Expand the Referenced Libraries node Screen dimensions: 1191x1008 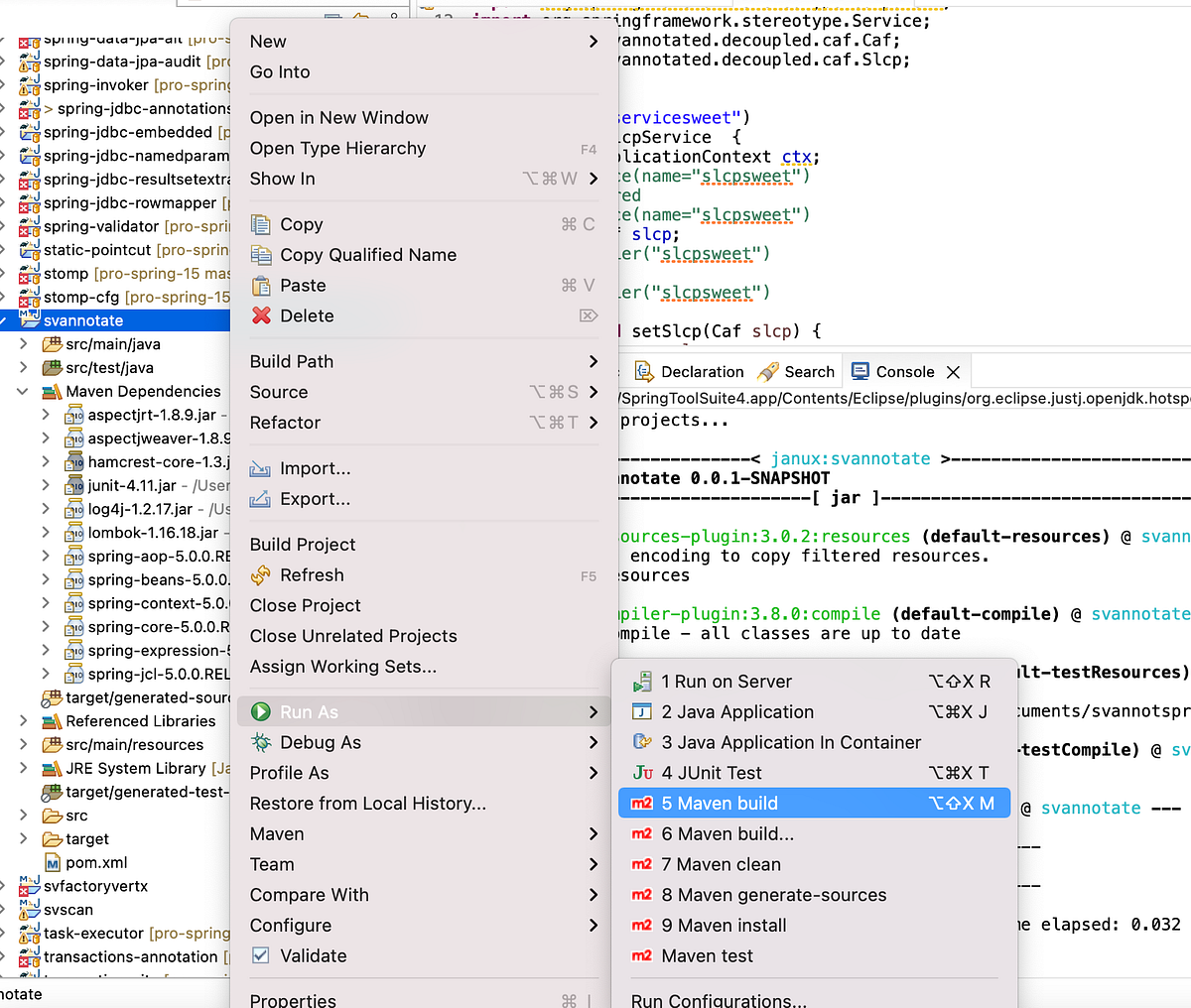coord(22,720)
